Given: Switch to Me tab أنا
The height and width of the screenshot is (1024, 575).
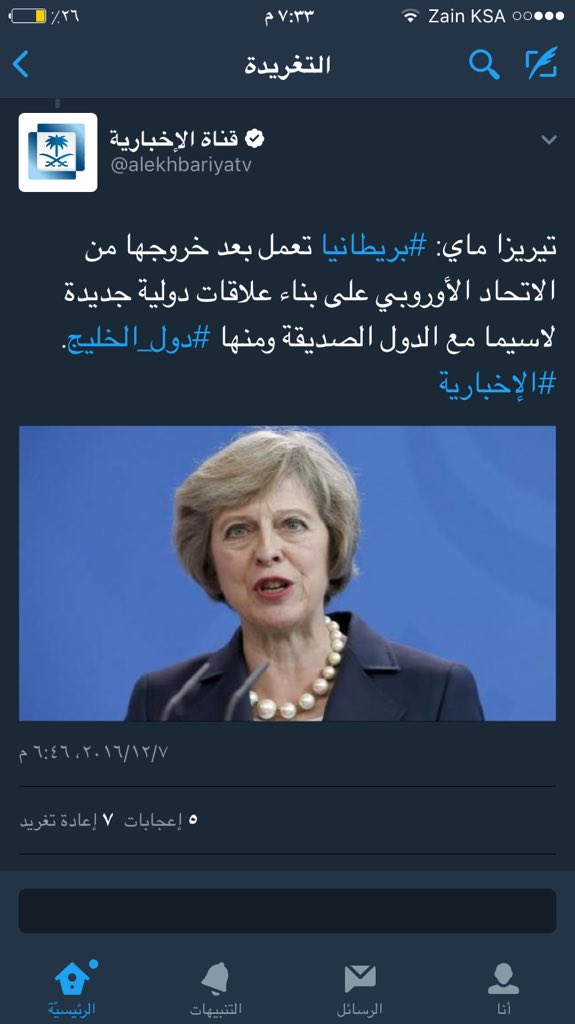Looking at the screenshot, I should [x=503, y=988].
